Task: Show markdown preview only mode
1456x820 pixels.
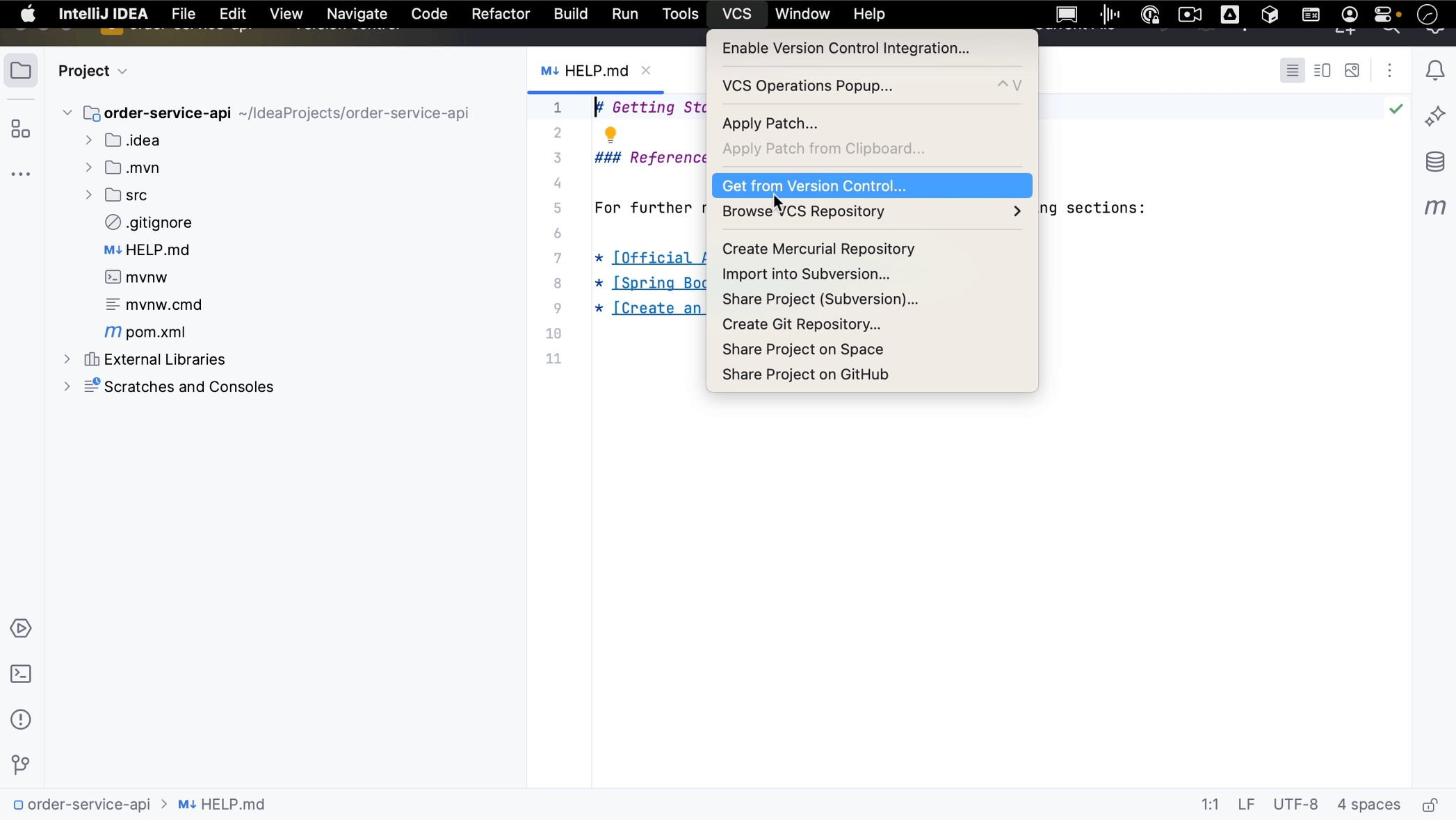Action: pyautogui.click(x=1352, y=70)
